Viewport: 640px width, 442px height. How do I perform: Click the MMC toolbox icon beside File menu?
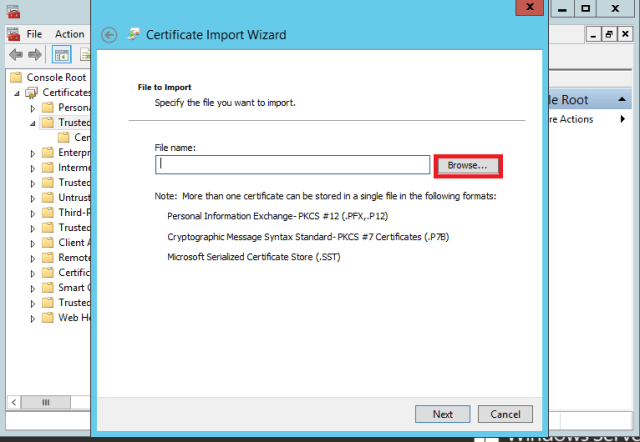pyautogui.click(x=13, y=33)
